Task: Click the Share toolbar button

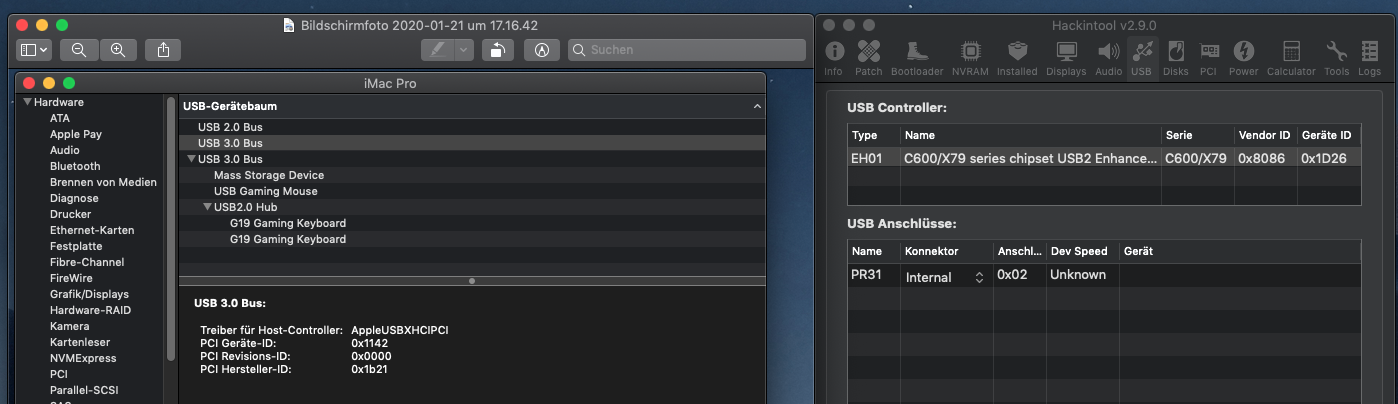Action: tap(163, 49)
